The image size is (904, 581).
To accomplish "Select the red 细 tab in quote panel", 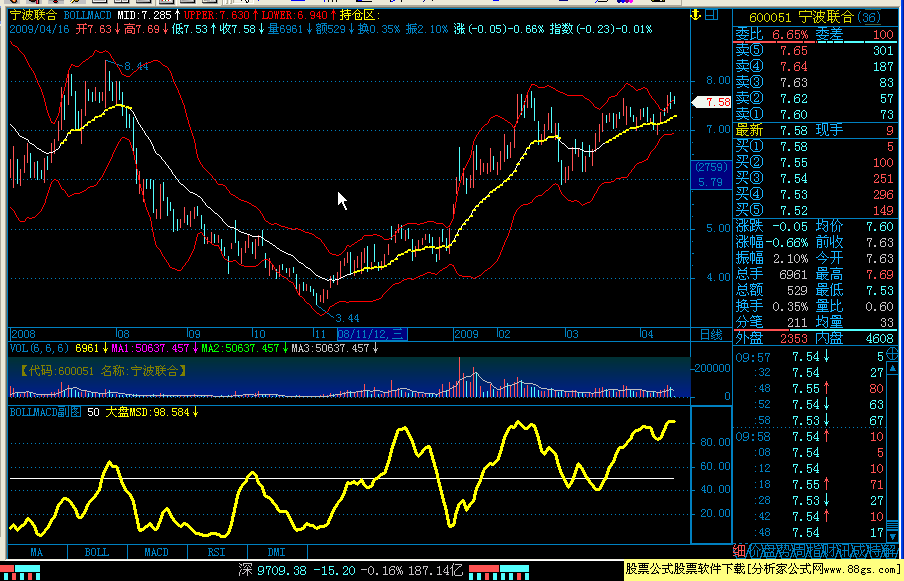I will coord(740,551).
